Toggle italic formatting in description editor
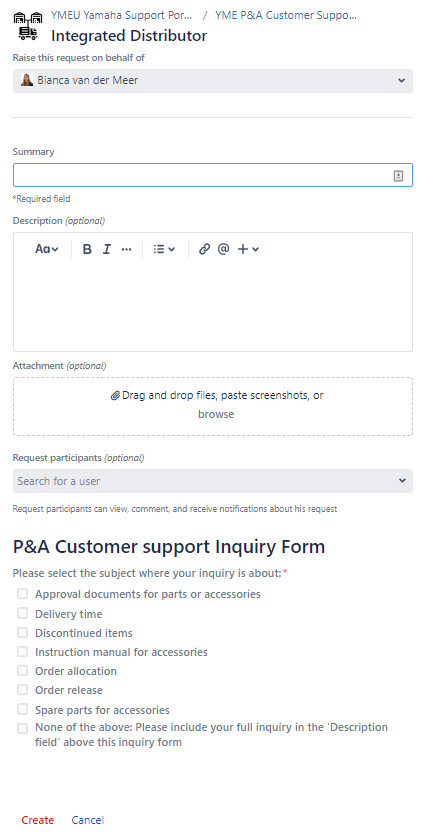The width and height of the screenshot is (431, 832). tap(107, 249)
